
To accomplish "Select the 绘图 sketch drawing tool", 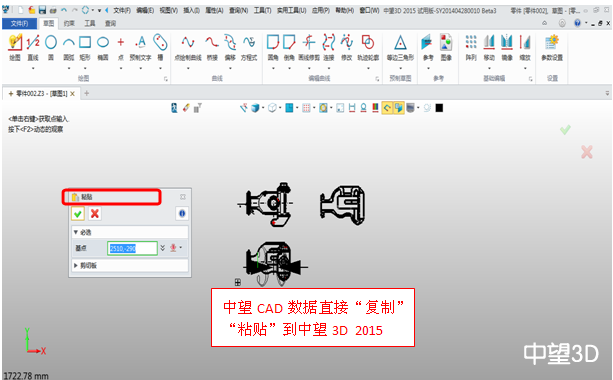I will [15, 47].
